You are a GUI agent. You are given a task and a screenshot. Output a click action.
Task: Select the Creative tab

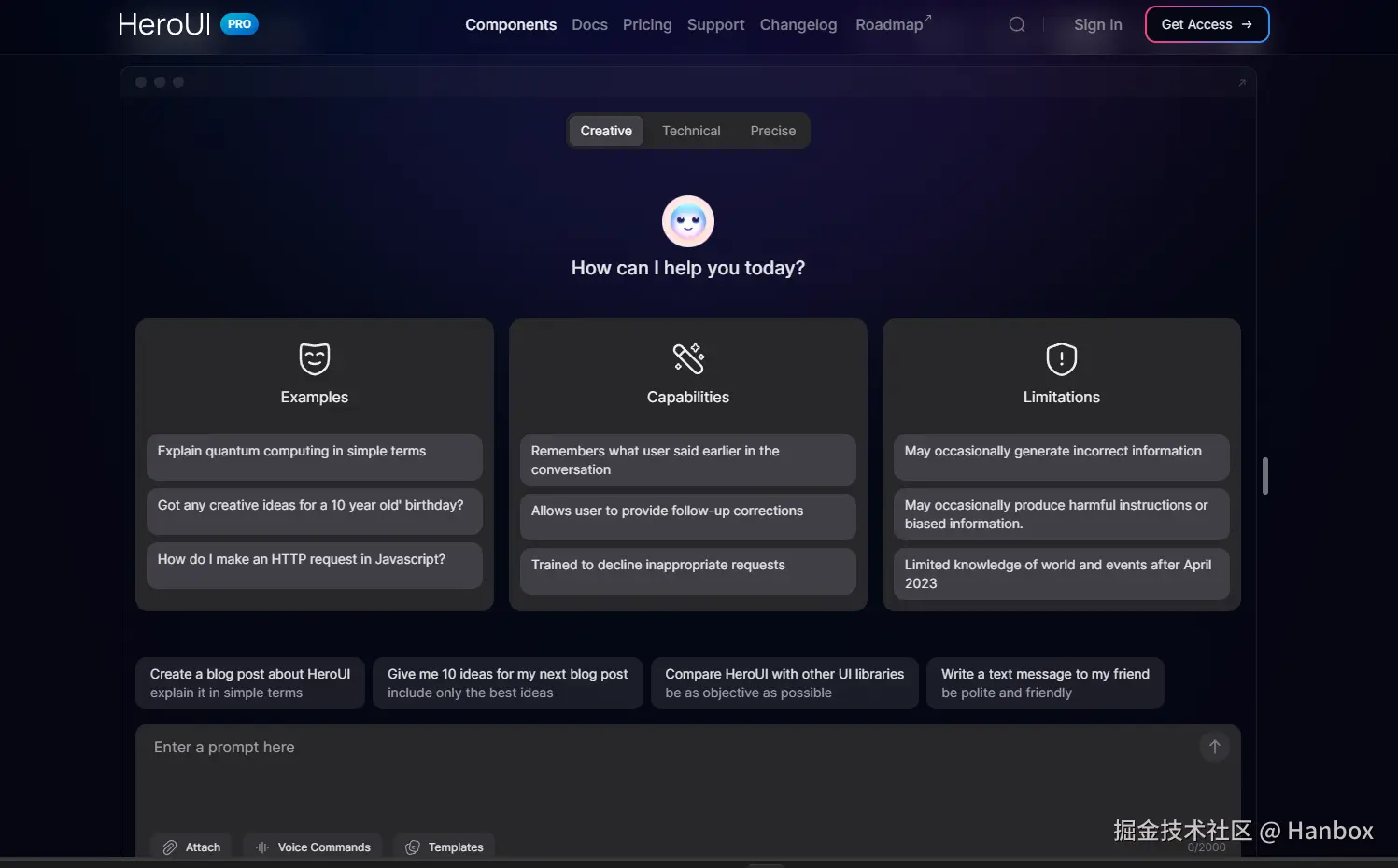(606, 131)
